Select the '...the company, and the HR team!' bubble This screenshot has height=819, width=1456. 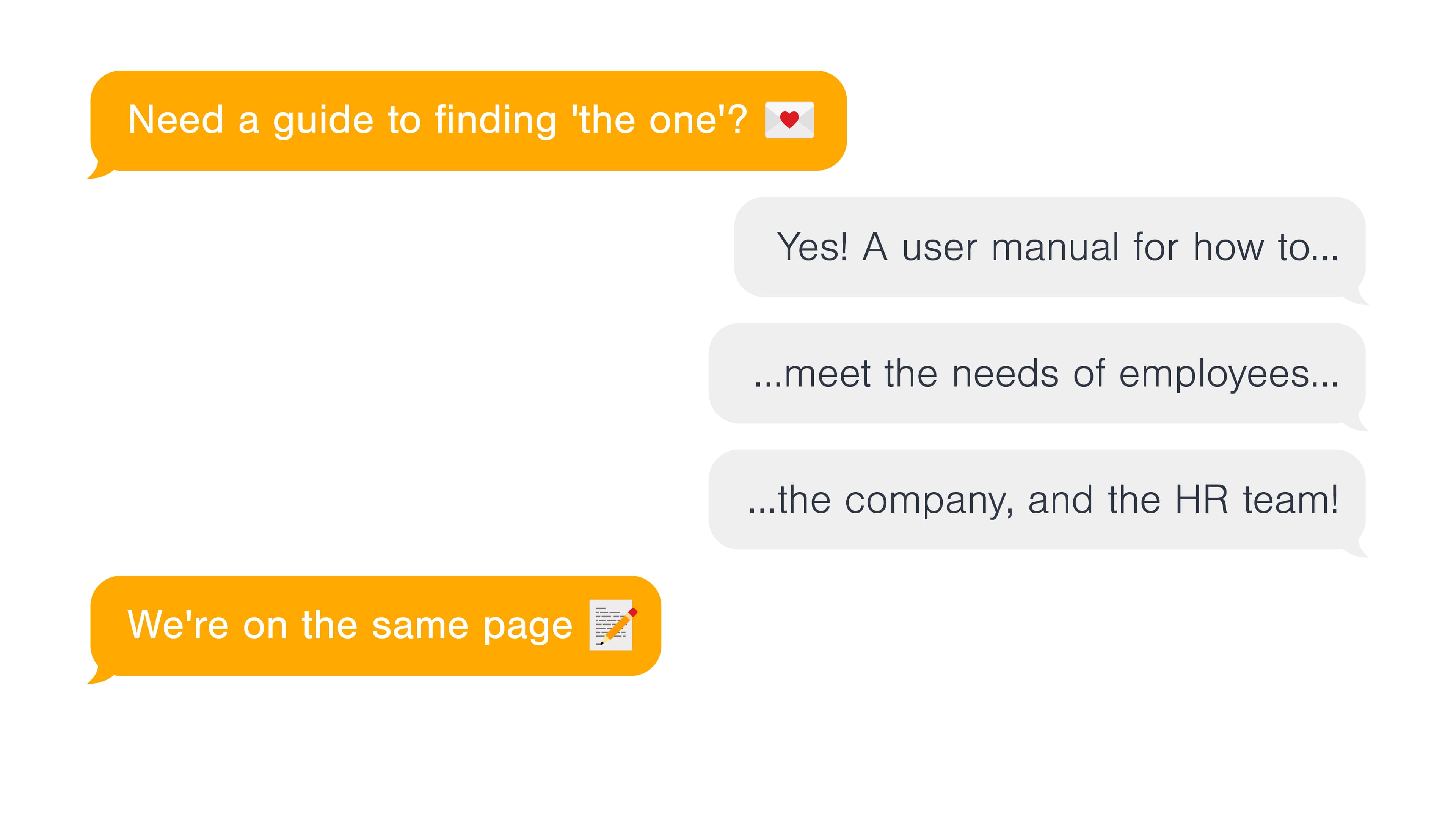pyautogui.click(x=1037, y=500)
